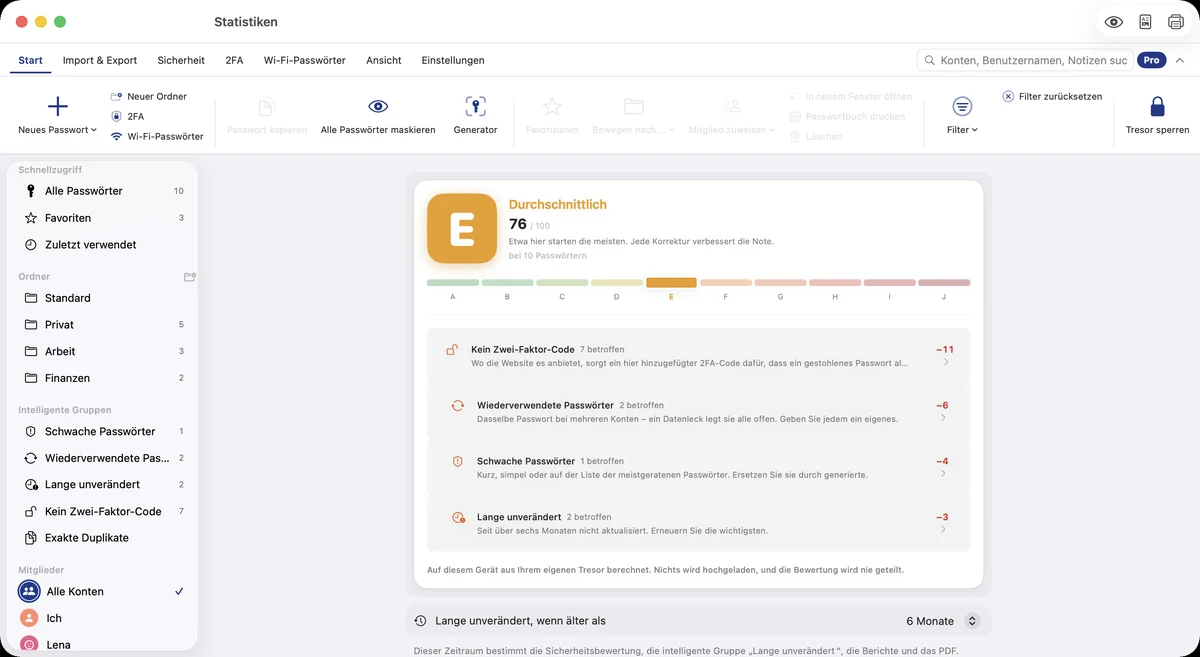
Task: Click Filter zurücksetzen
Action: pos(1052,96)
